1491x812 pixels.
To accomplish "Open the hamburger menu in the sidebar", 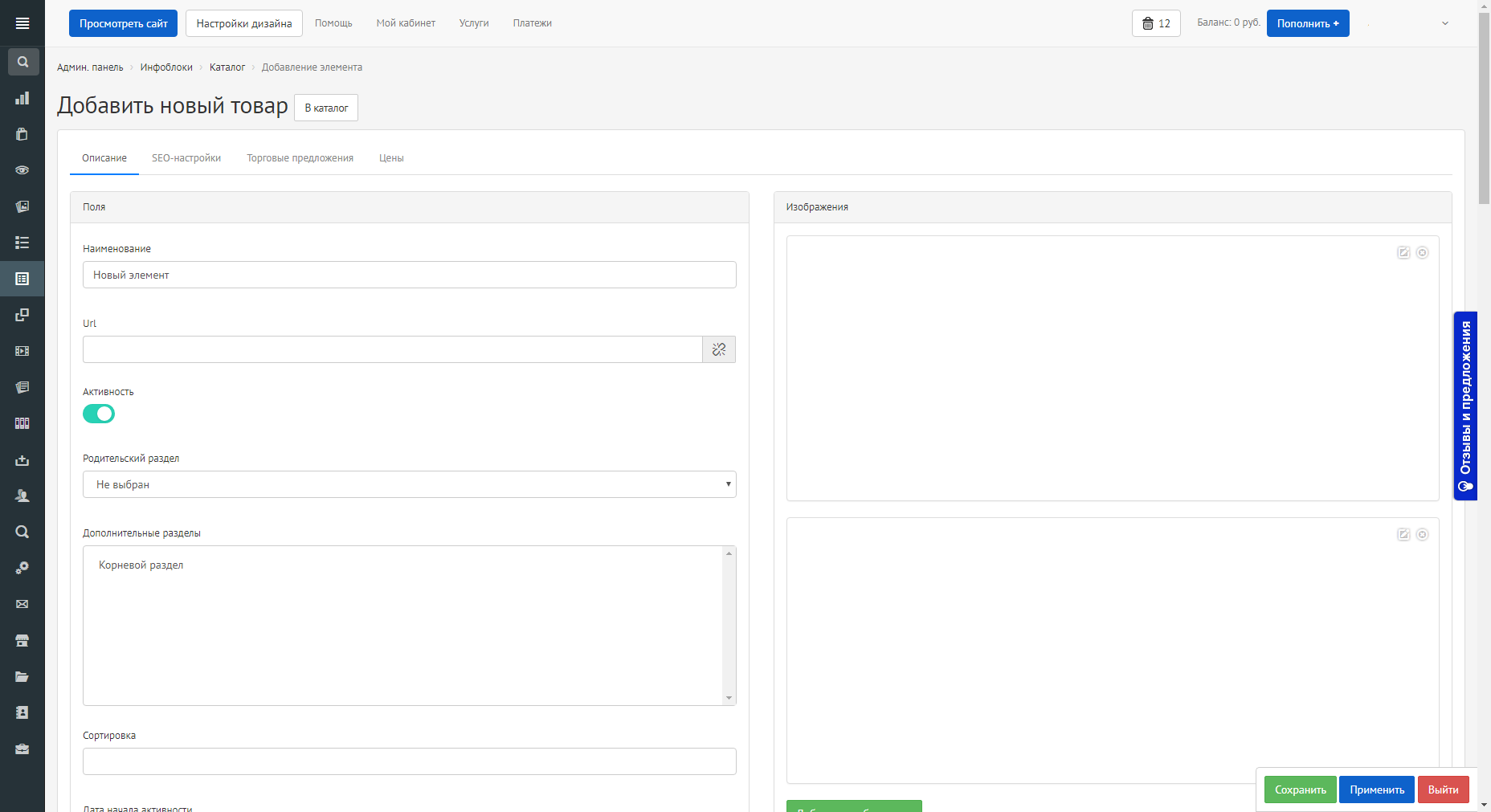I will (x=22, y=23).
